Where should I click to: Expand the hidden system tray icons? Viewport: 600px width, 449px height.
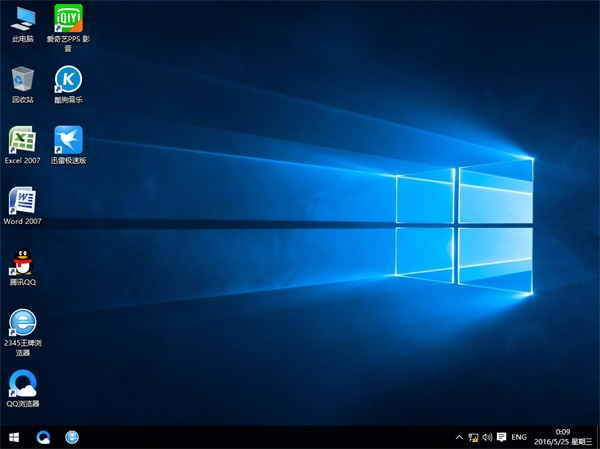coord(458,437)
